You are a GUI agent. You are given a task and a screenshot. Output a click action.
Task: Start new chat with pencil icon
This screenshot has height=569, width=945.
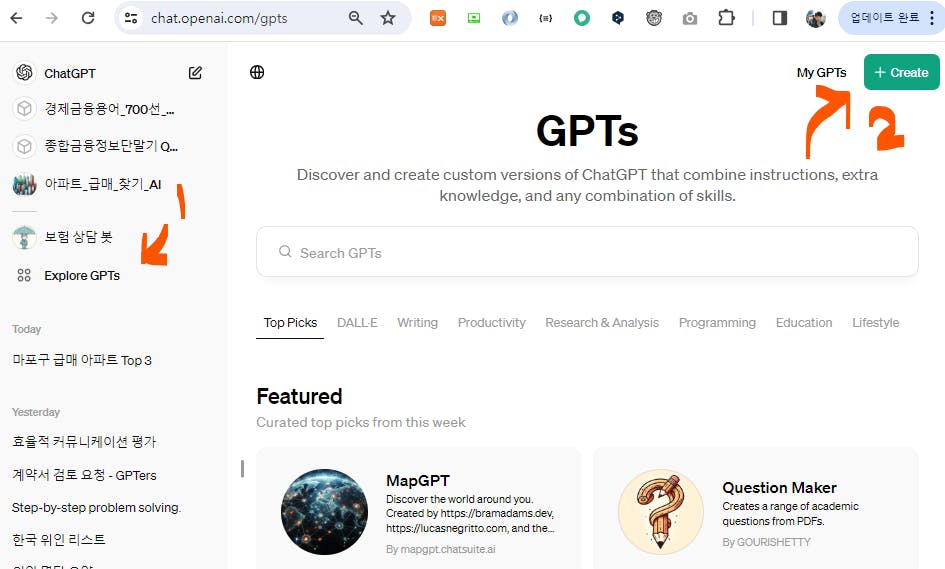point(195,73)
